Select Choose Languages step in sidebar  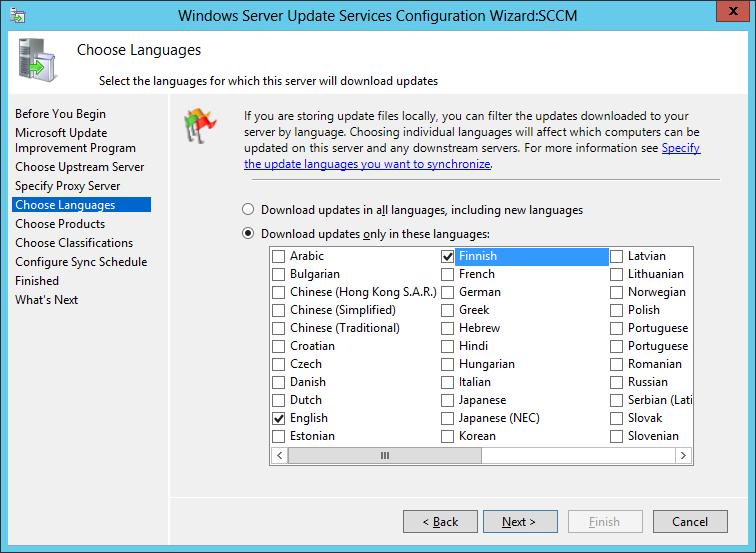81,205
